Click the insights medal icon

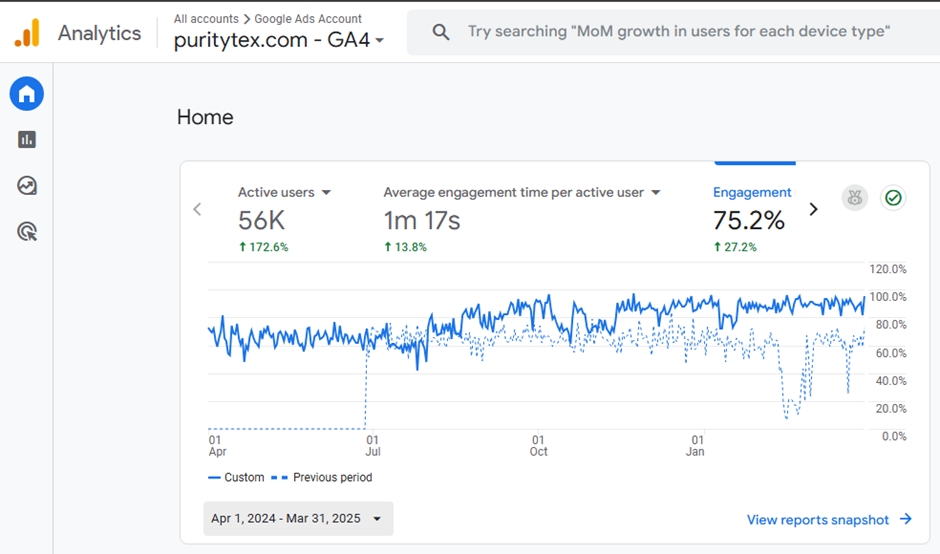(854, 198)
